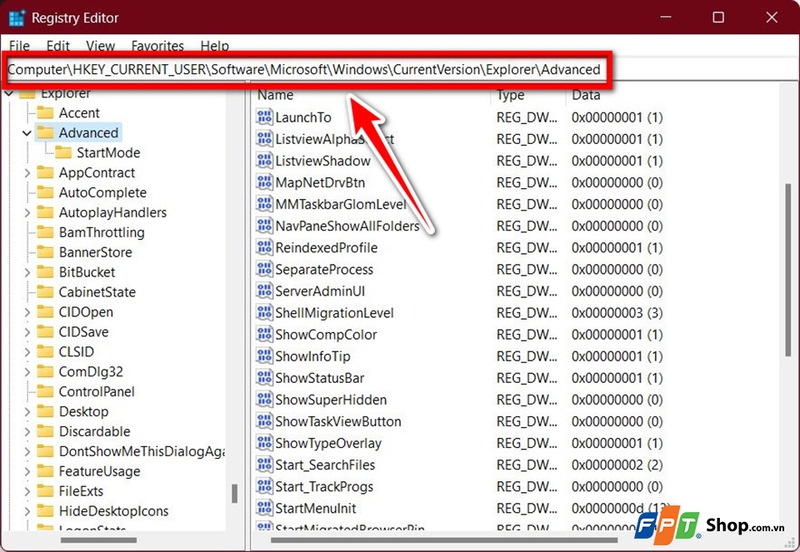The image size is (800, 552).
Task: Click the SeparateProcess value icon
Action: 264,269
